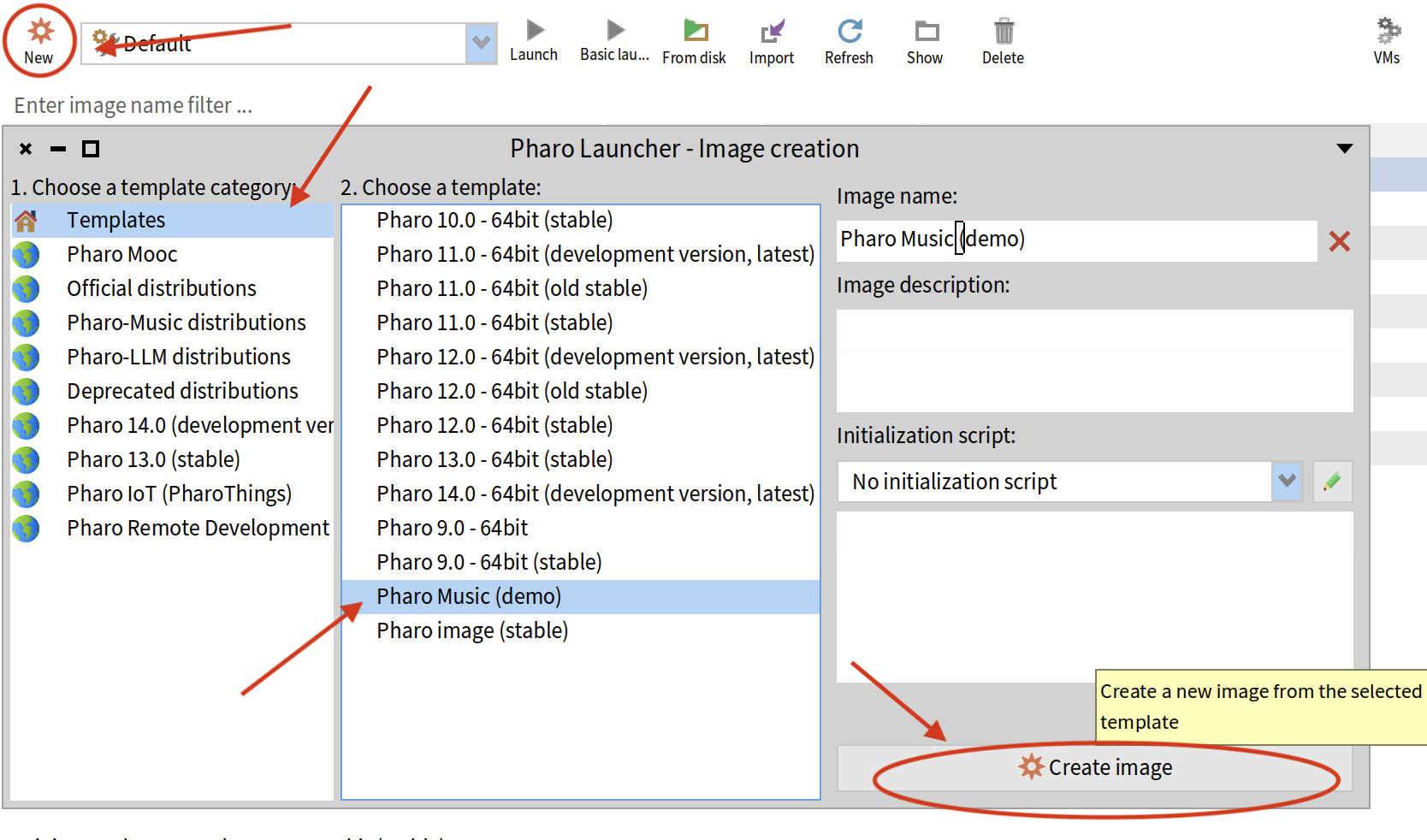Click globe icon beside Official distributions
The width and height of the screenshot is (1427, 840).
(26, 288)
